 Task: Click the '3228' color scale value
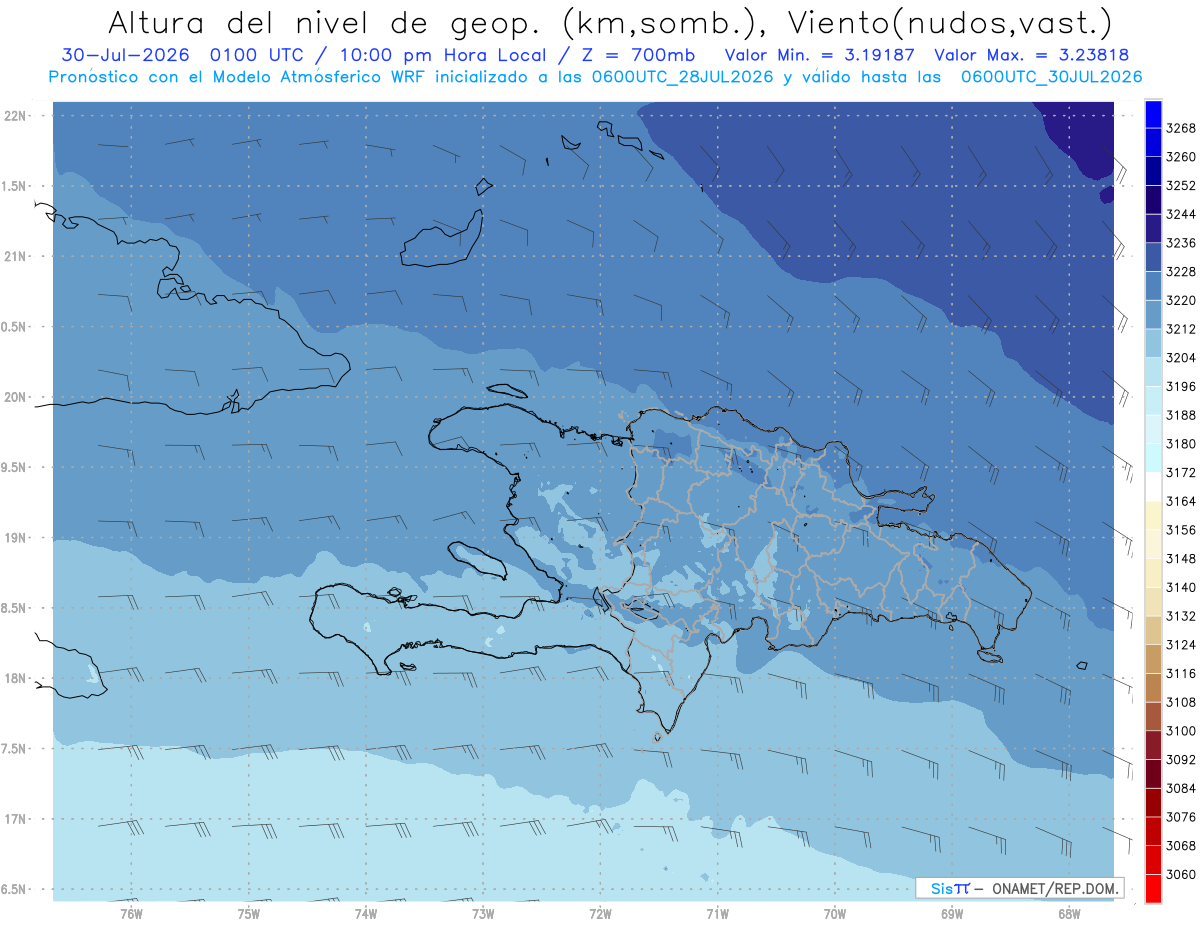pyautogui.click(x=1181, y=272)
